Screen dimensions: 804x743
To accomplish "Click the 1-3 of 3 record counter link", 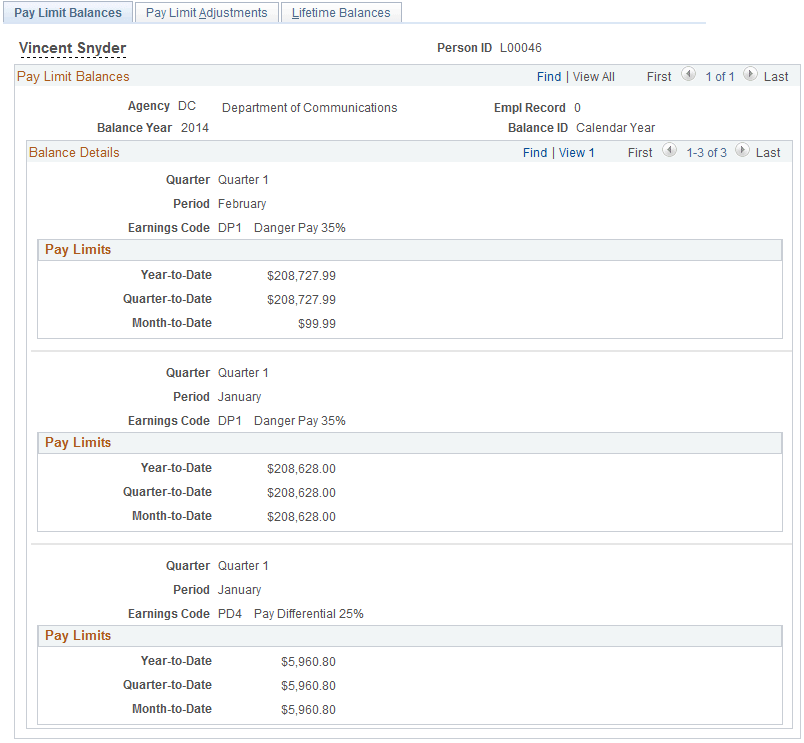I will pyautogui.click(x=707, y=152).
